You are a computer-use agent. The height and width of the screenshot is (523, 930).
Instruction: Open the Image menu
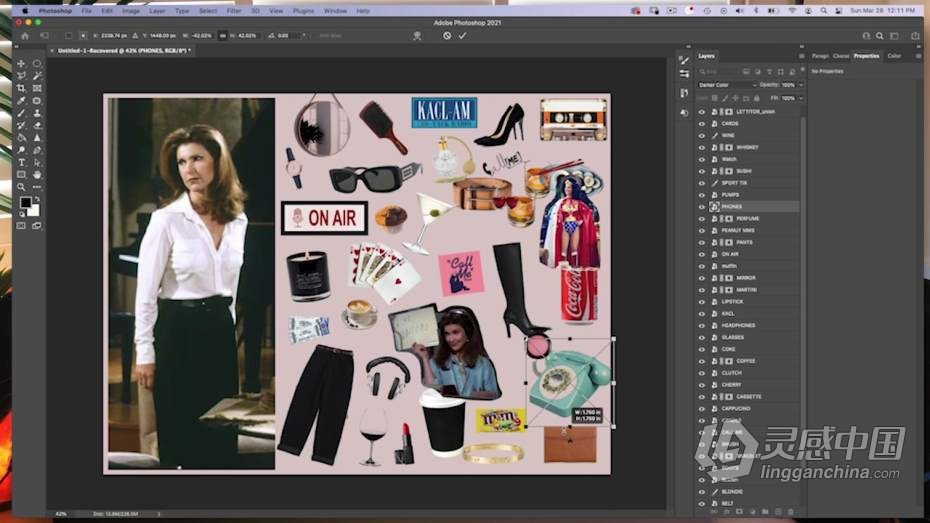pos(131,11)
